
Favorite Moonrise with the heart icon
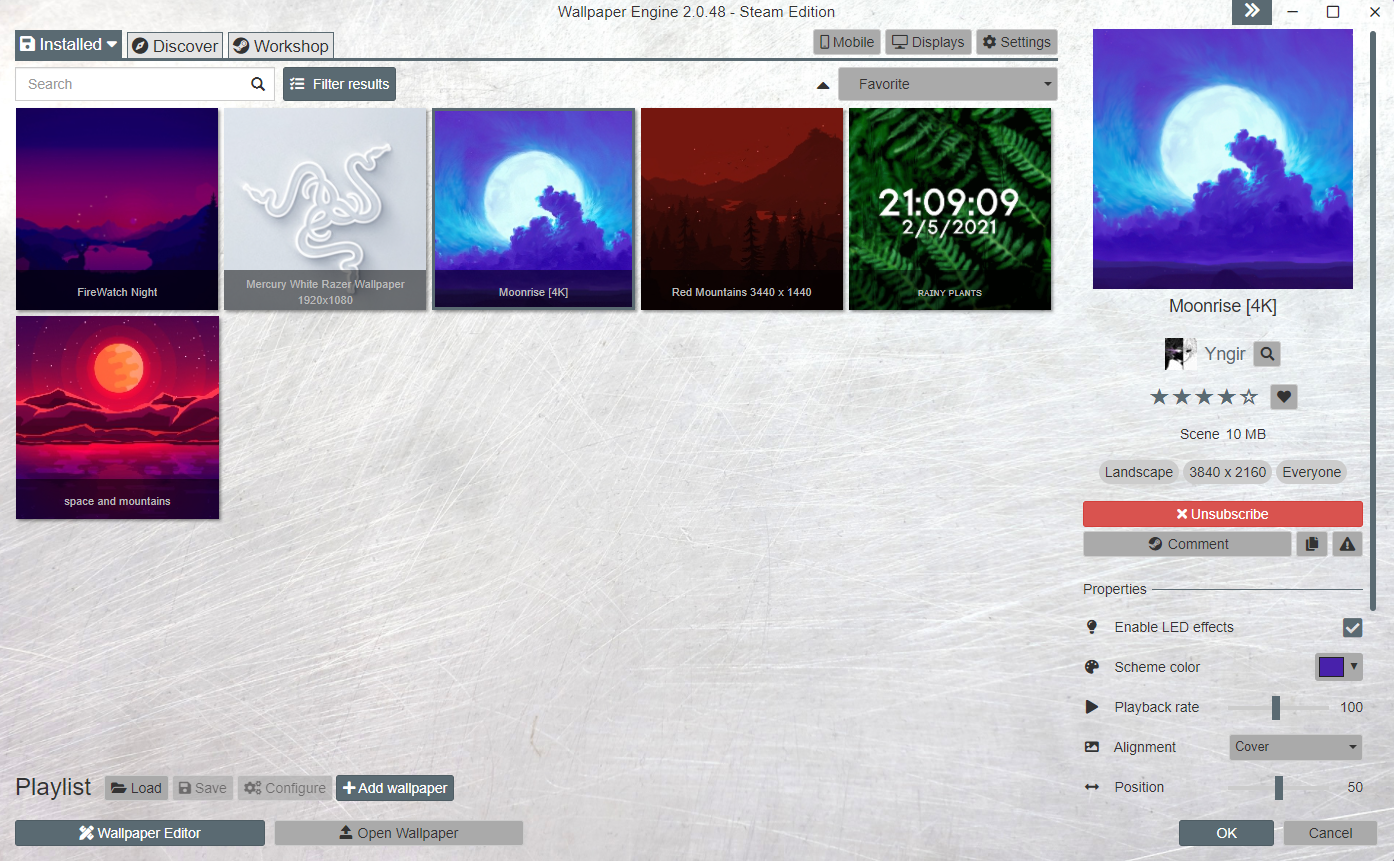(x=1284, y=397)
